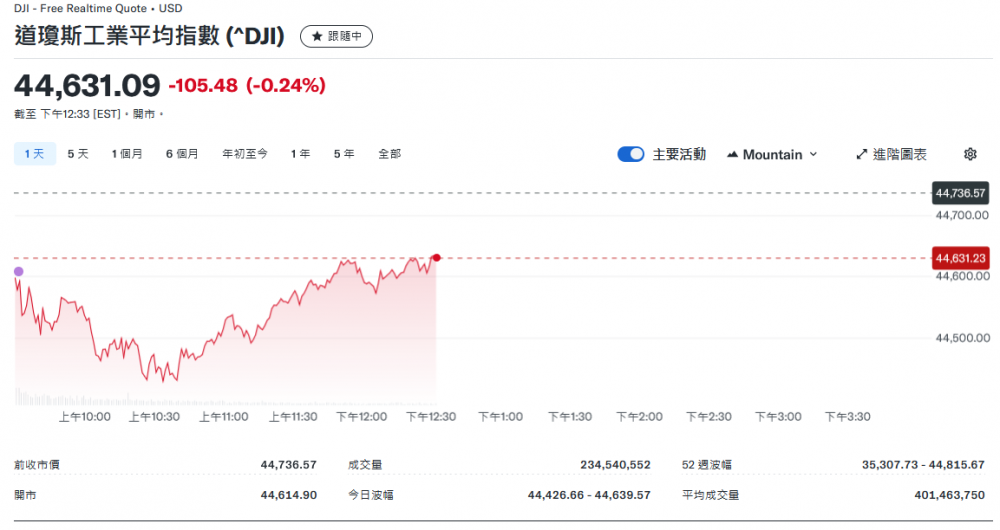Click the 跟隨中 following button
1000x530 pixels.
click(x=337, y=36)
